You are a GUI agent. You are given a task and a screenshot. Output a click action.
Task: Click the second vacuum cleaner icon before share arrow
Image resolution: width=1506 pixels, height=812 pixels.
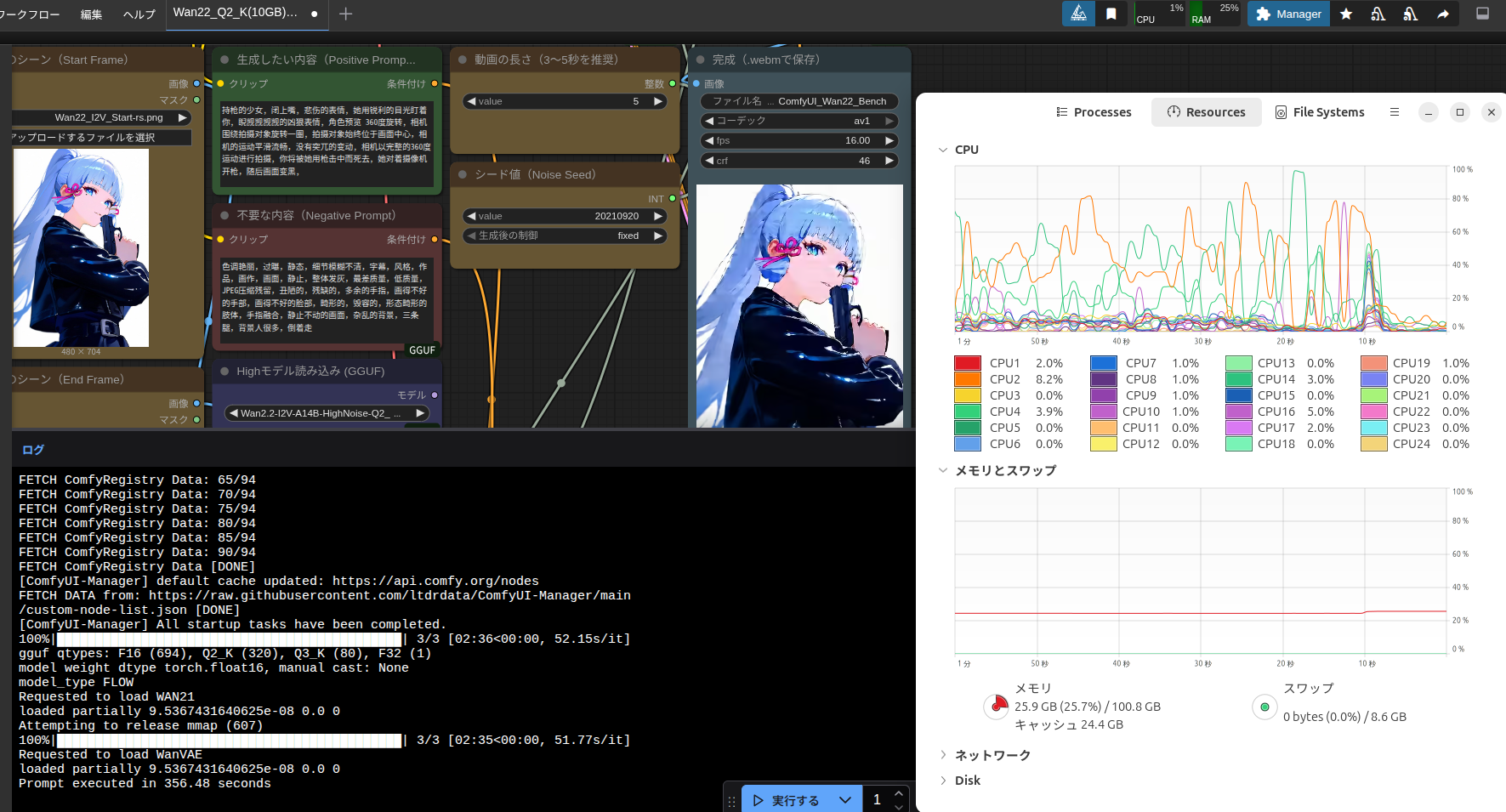1411,14
